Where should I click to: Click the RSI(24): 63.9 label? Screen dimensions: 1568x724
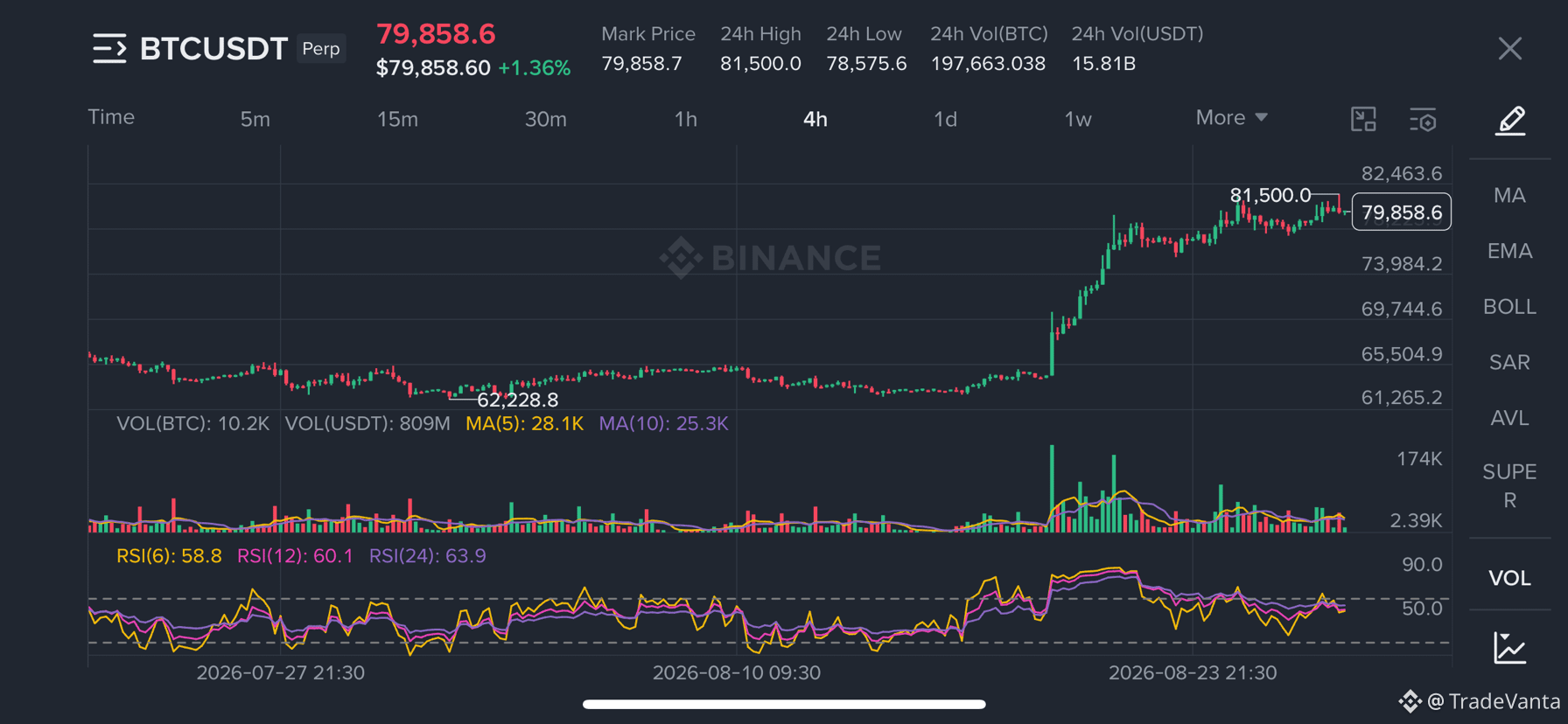(427, 556)
